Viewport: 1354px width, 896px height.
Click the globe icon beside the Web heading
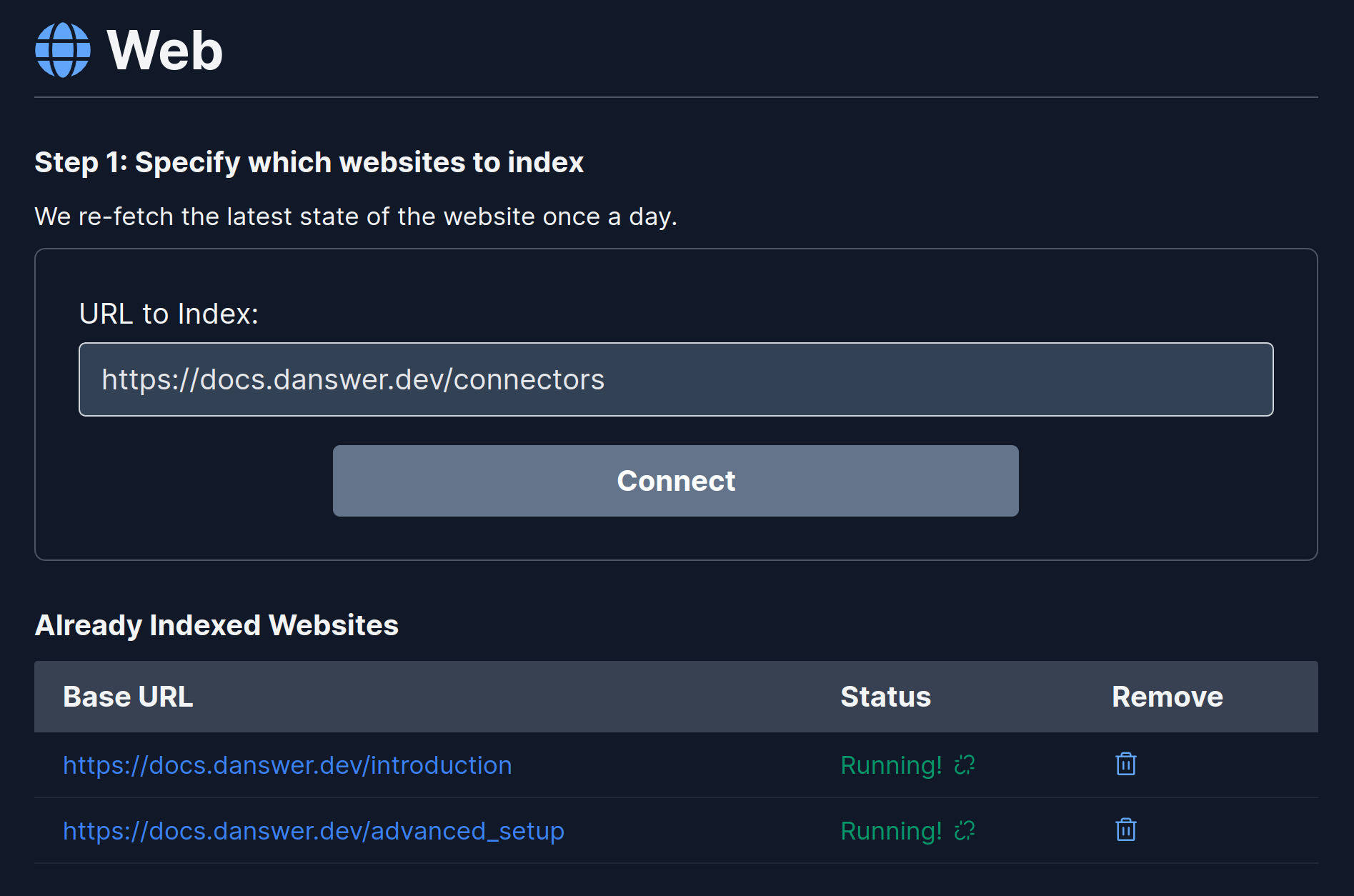click(x=63, y=49)
